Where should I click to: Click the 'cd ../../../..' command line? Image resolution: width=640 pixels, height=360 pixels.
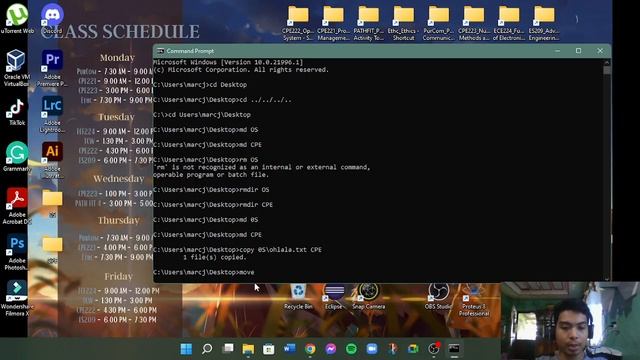click(222, 100)
